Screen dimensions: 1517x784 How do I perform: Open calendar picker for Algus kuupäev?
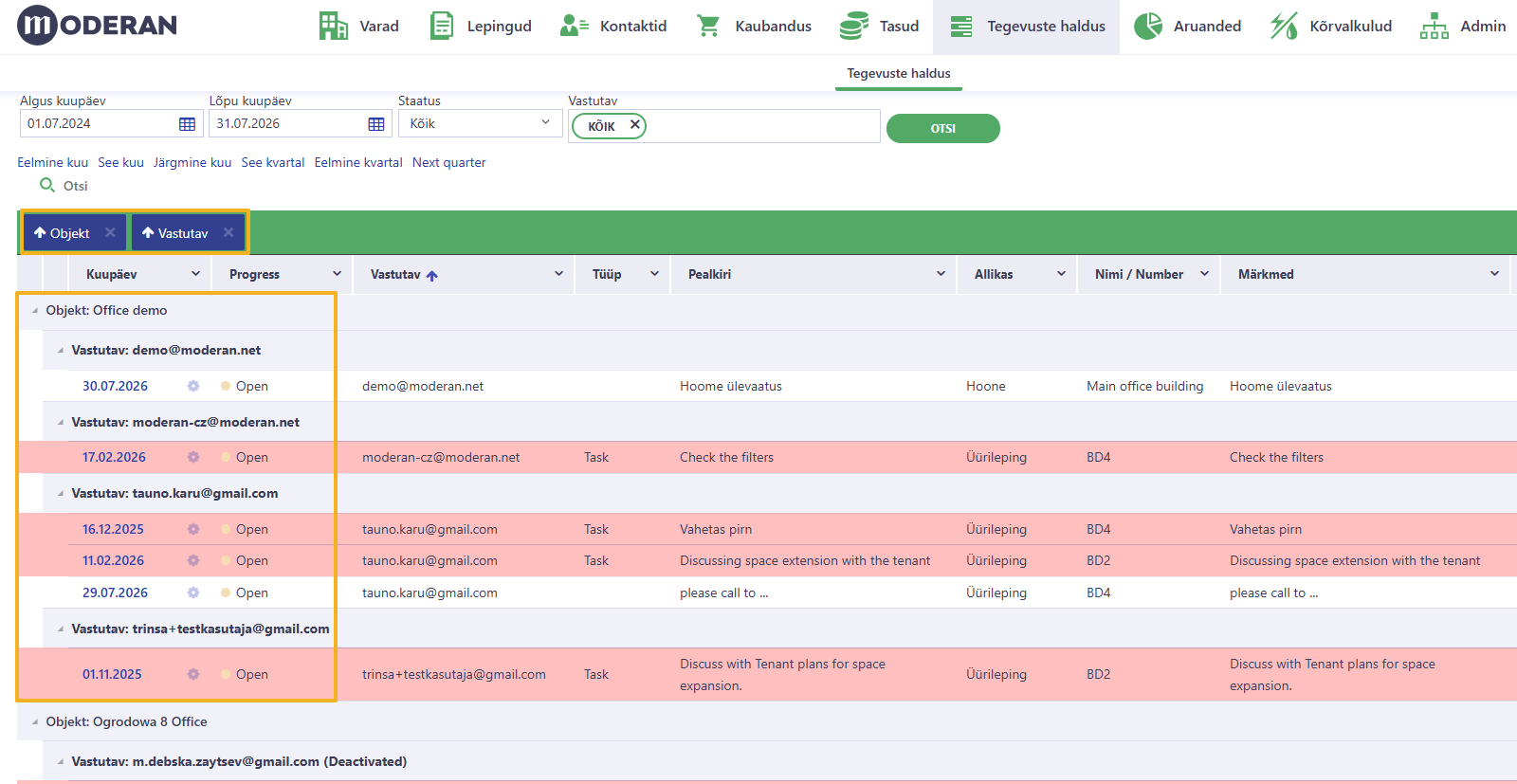click(187, 124)
